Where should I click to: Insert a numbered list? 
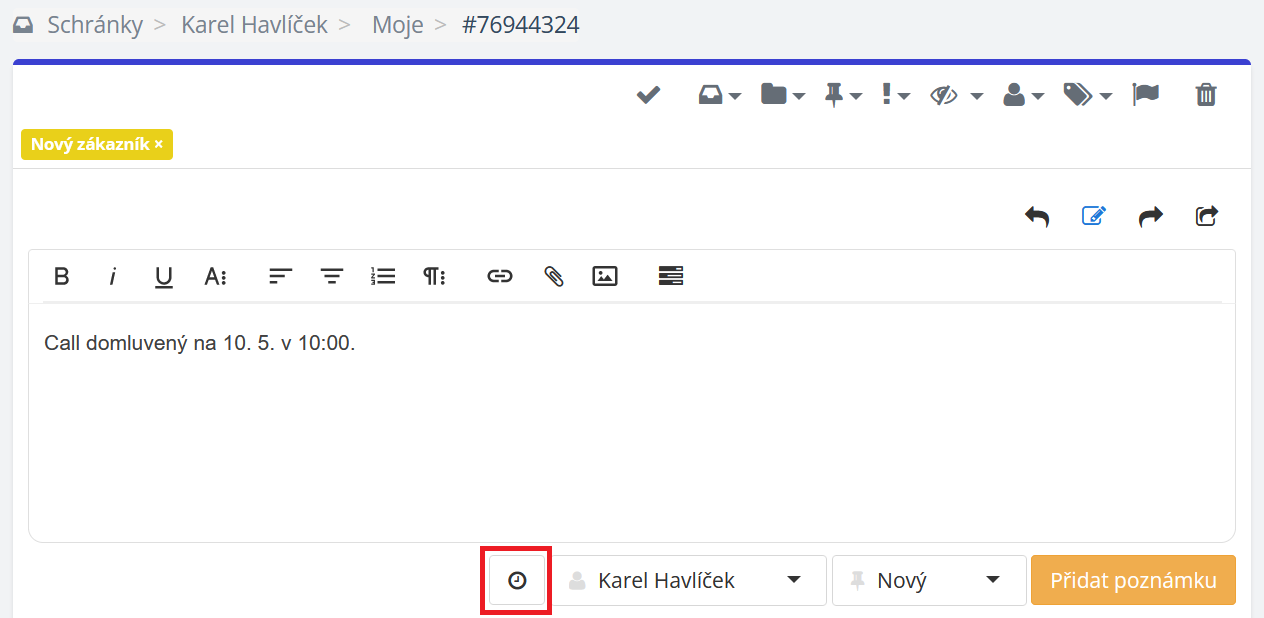383,276
